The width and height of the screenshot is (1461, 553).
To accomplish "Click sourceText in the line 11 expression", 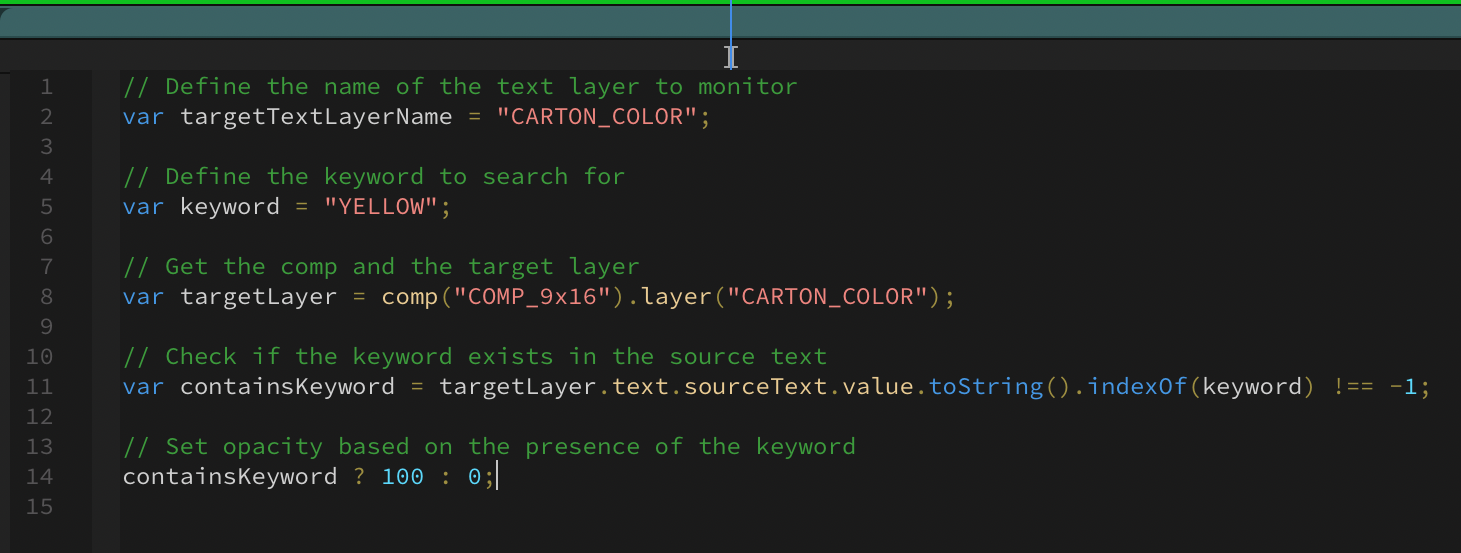I will point(755,386).
